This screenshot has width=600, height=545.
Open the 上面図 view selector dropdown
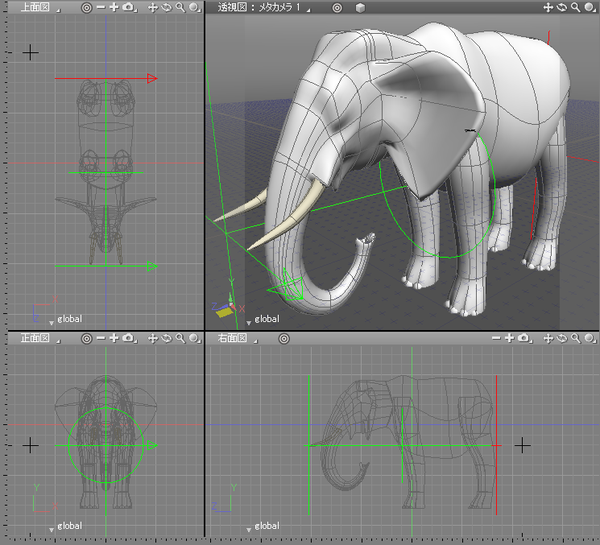click(40, 7)
